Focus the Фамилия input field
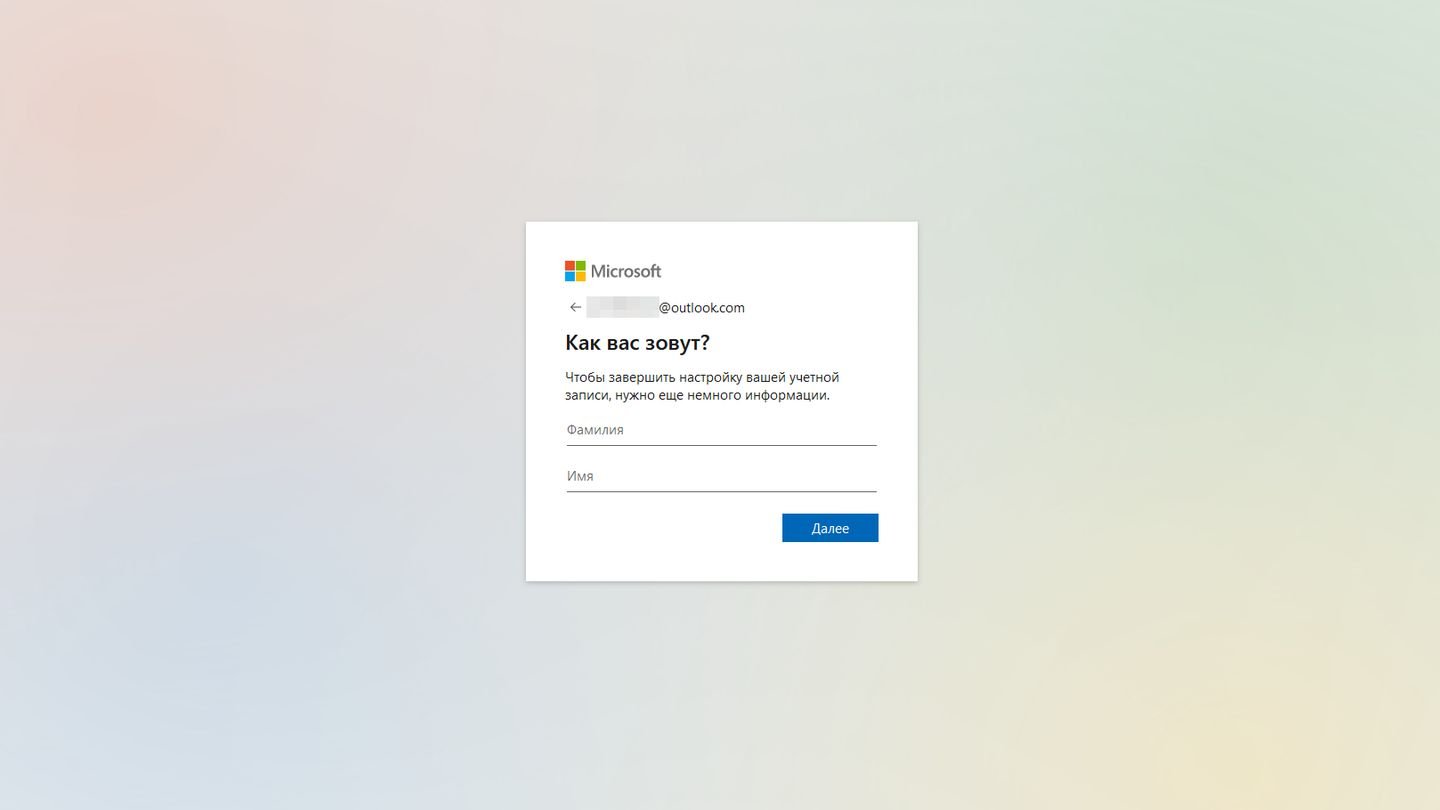The image size is (1440, 810). pos(721,431)
